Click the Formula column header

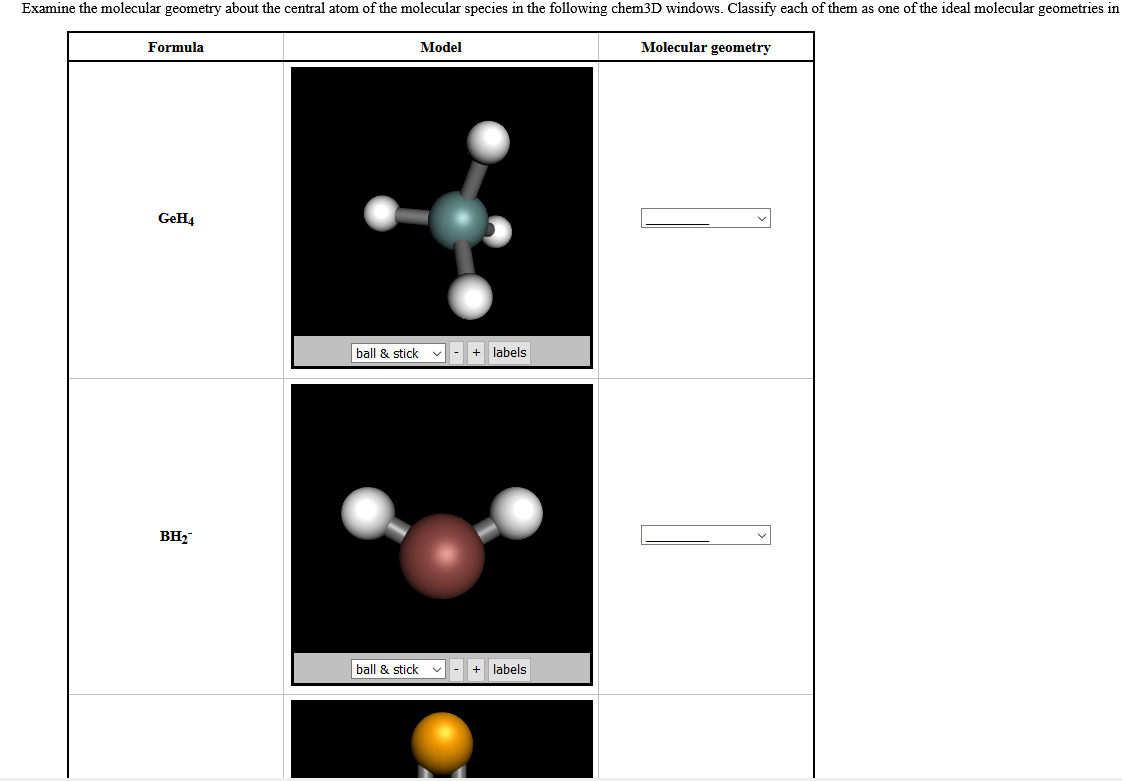pyautogui.click(x=176, y=47)
